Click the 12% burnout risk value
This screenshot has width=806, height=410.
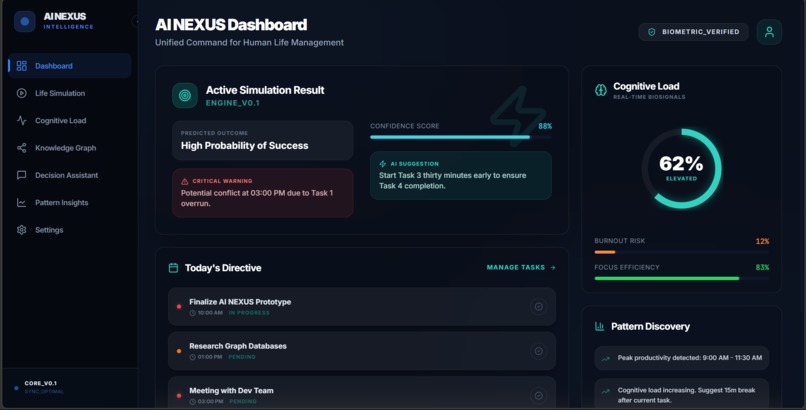pyautogui.click(x=762, y=241)
